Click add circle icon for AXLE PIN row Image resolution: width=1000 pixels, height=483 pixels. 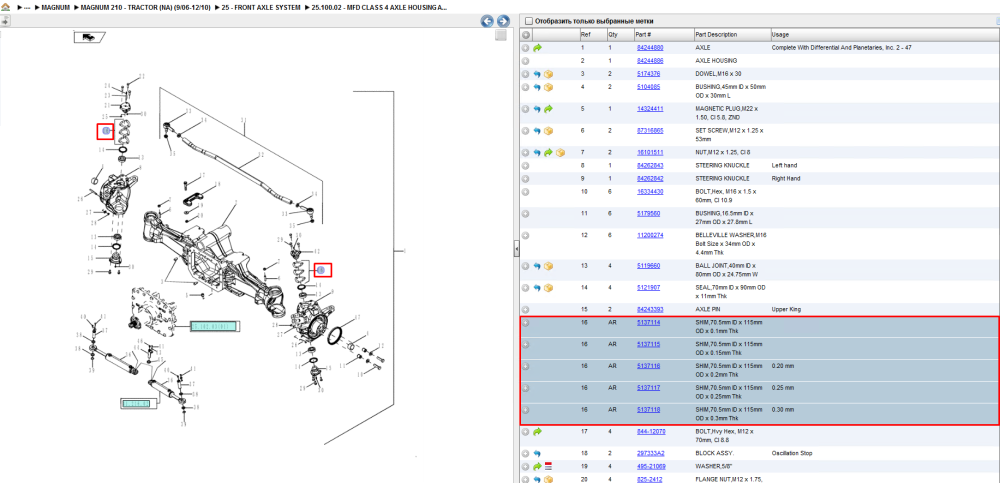[x=526, y=309]
